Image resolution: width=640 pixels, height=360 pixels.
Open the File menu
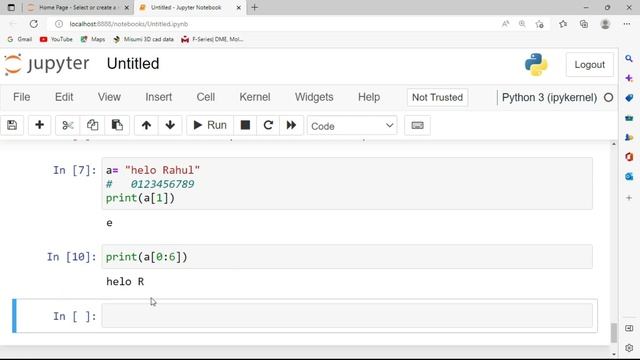(22, 97)
